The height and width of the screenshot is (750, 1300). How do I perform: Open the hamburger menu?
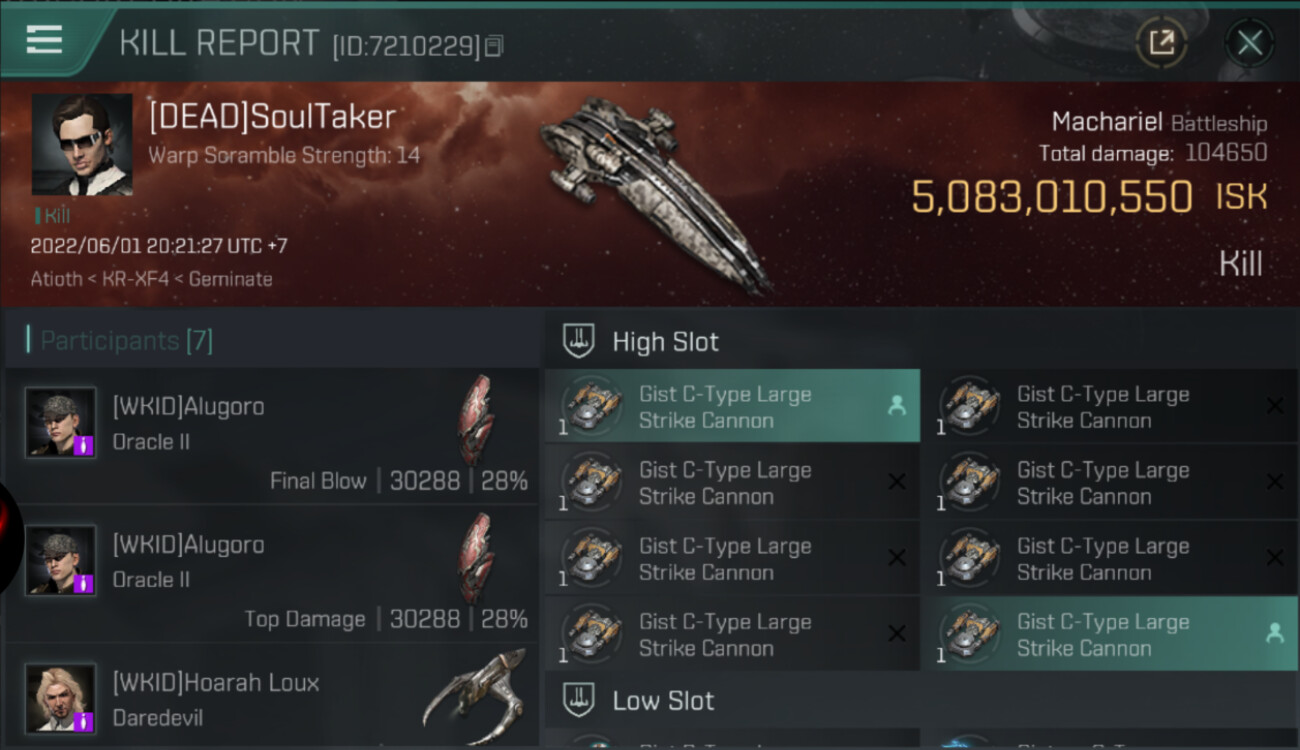[44, 40]
